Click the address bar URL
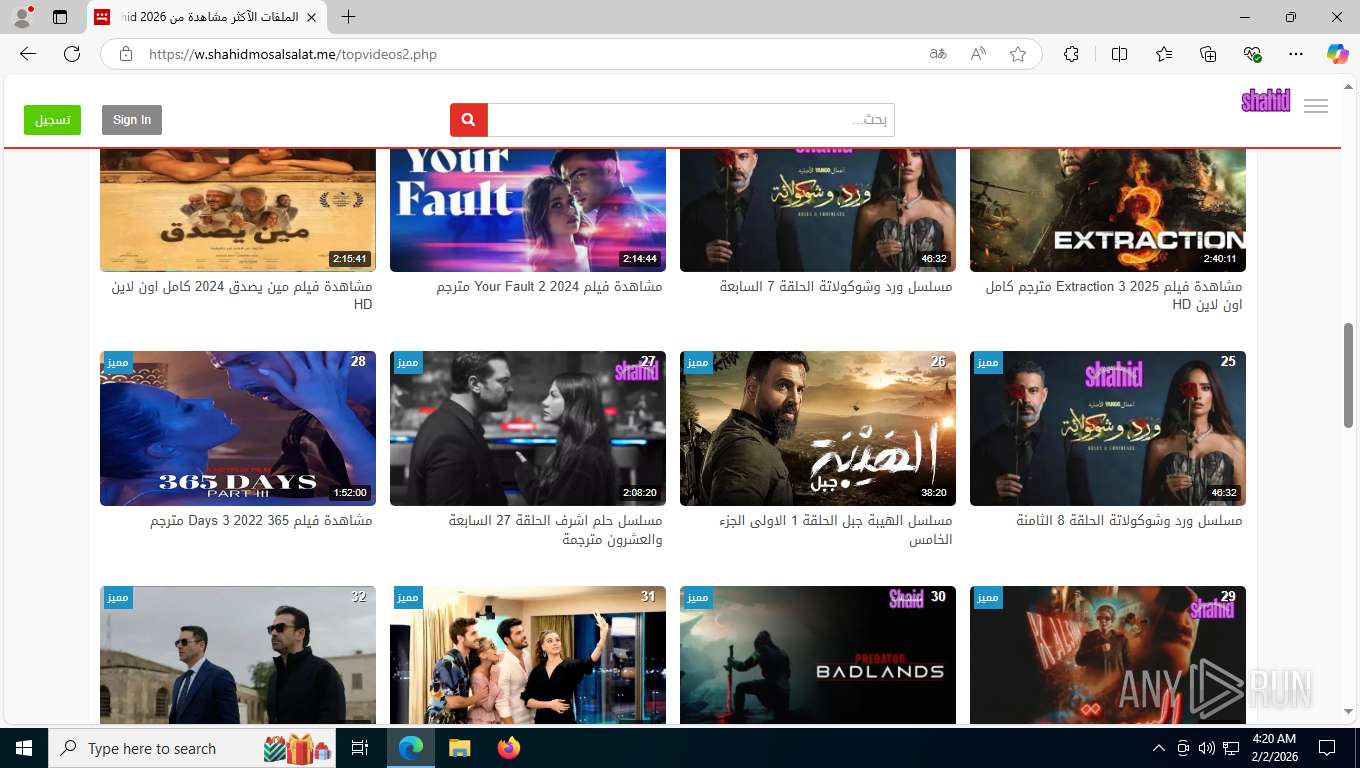The image size is (1360, 768). (x=293, y=54)
